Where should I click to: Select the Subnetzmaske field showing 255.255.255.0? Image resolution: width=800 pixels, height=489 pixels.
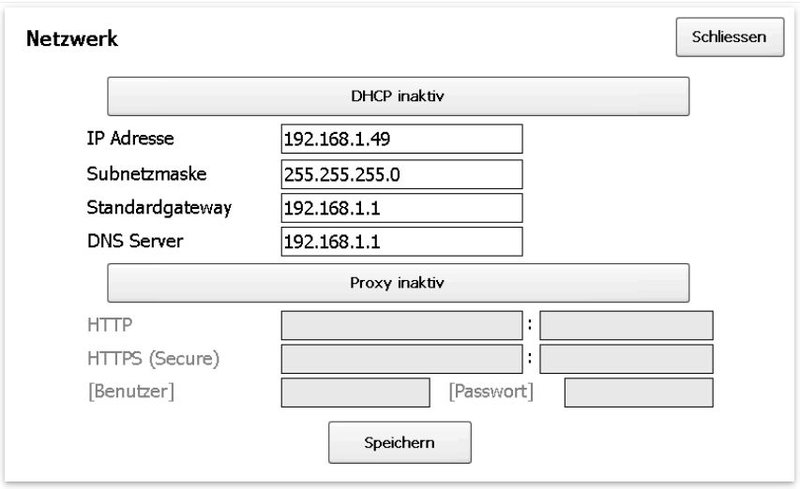pos(402,174)
